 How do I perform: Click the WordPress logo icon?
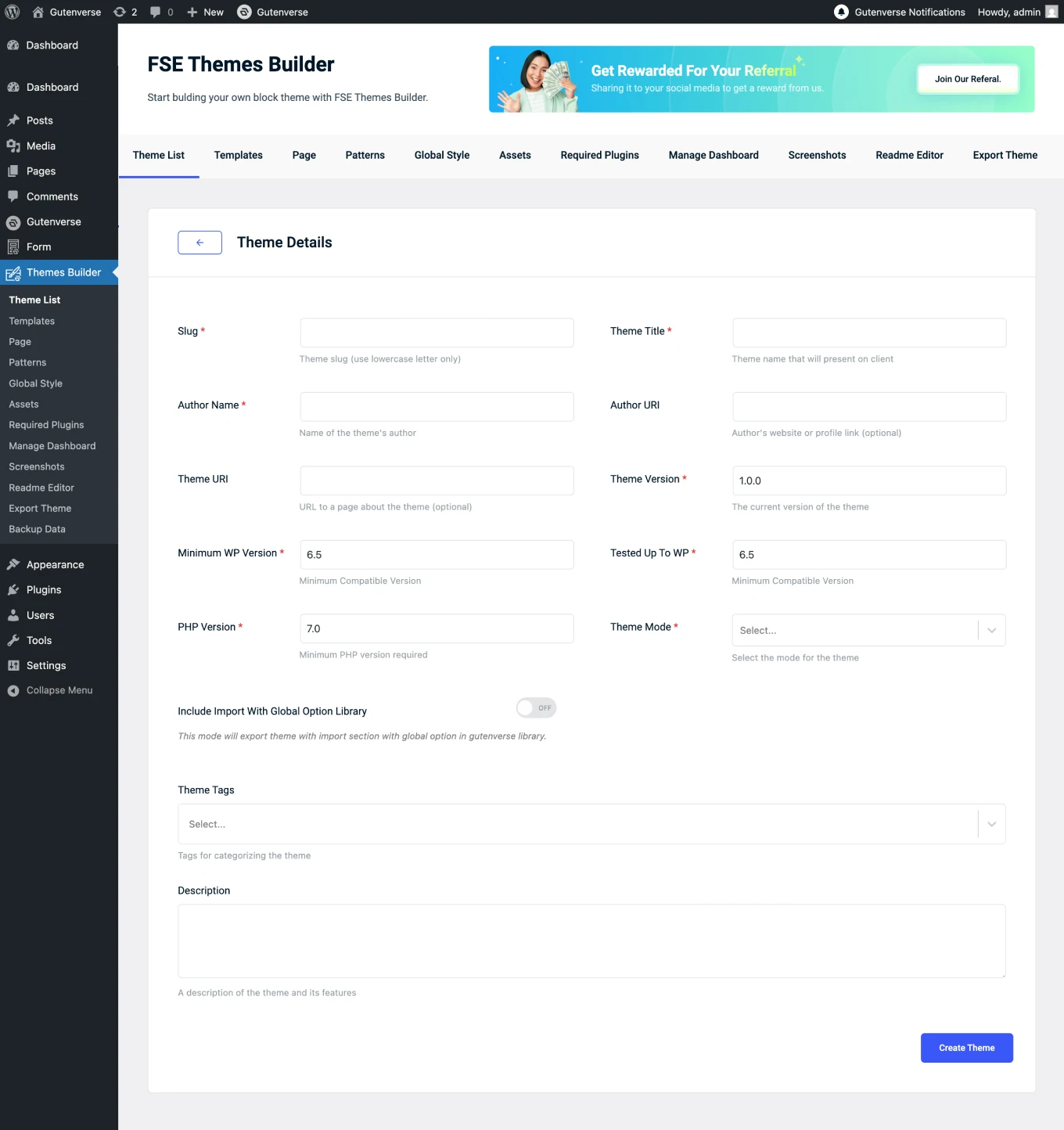tap(13, 12)
